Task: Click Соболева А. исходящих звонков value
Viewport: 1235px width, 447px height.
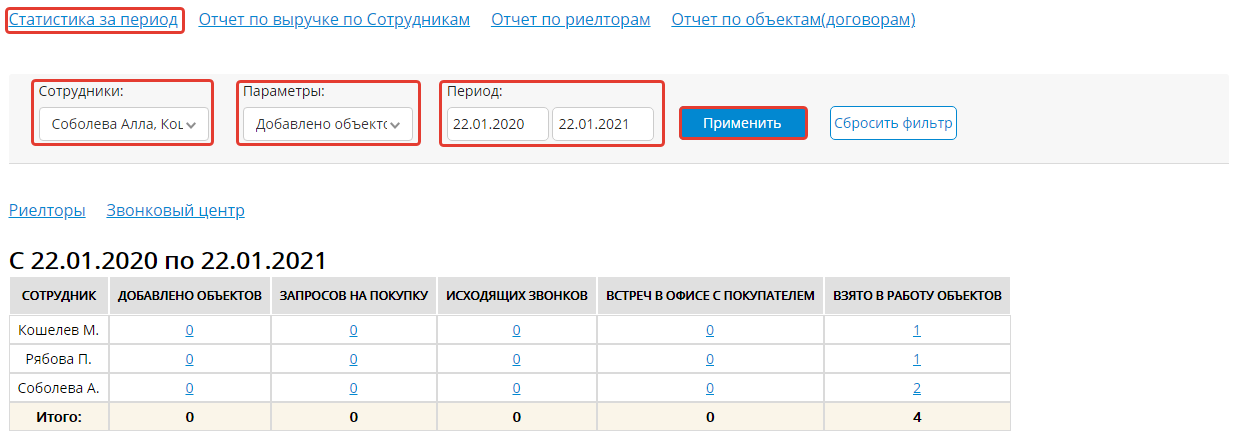Action: pyautogui.click(x=516, y=389)
